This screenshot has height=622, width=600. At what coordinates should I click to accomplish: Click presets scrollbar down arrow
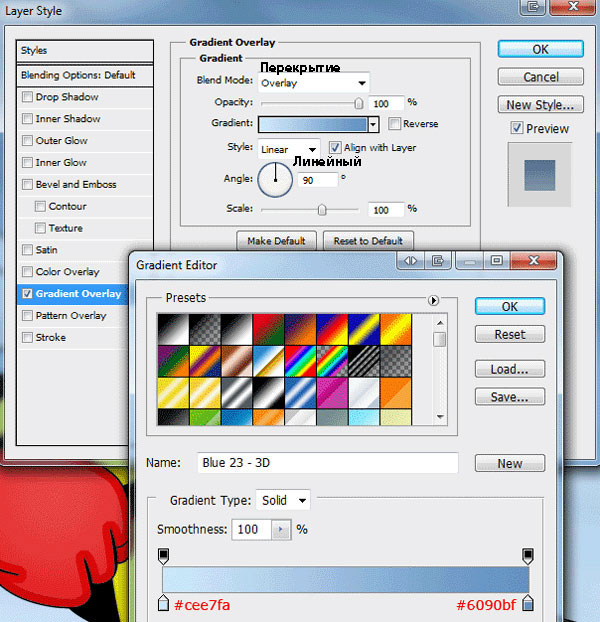pyautogui.click(x=440, y=417)
